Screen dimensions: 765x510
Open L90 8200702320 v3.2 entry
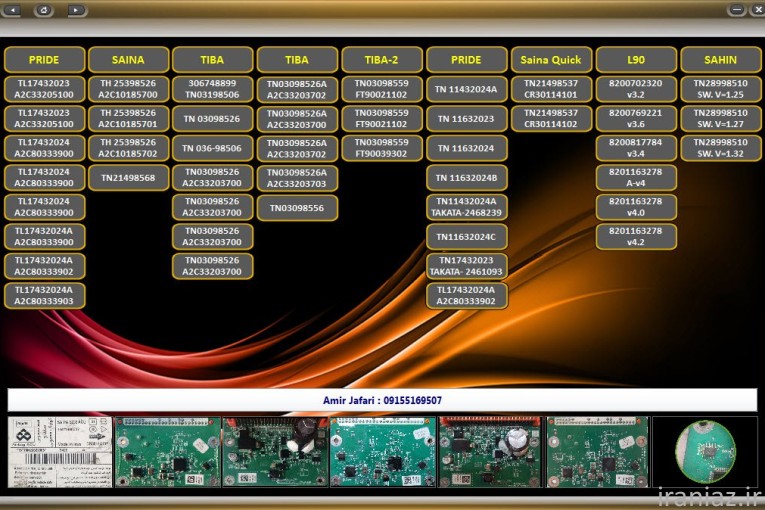pyautogui.click(x=635, y=89)
